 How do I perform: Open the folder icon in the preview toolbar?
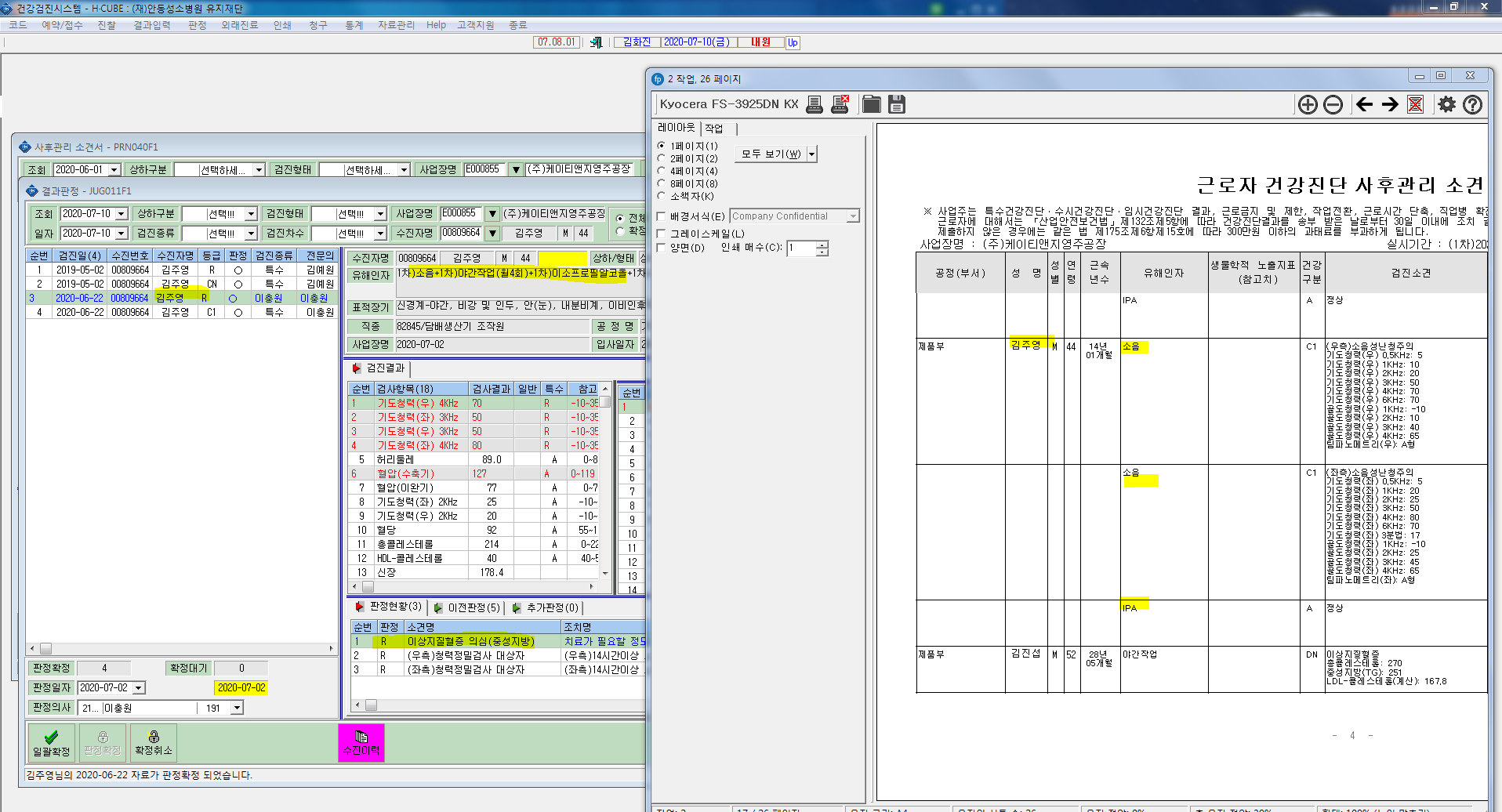pyautogui.click(x=872, y=104)
